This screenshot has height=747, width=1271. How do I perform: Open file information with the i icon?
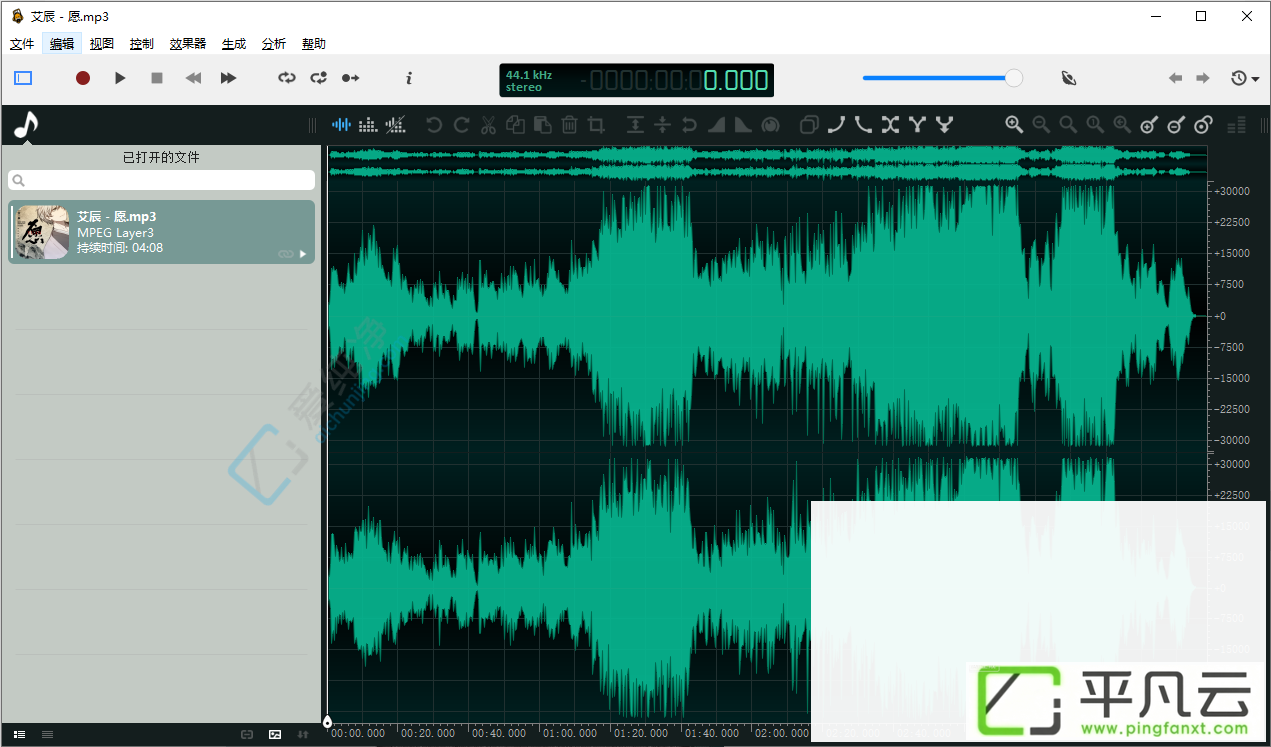pos(409,78)
